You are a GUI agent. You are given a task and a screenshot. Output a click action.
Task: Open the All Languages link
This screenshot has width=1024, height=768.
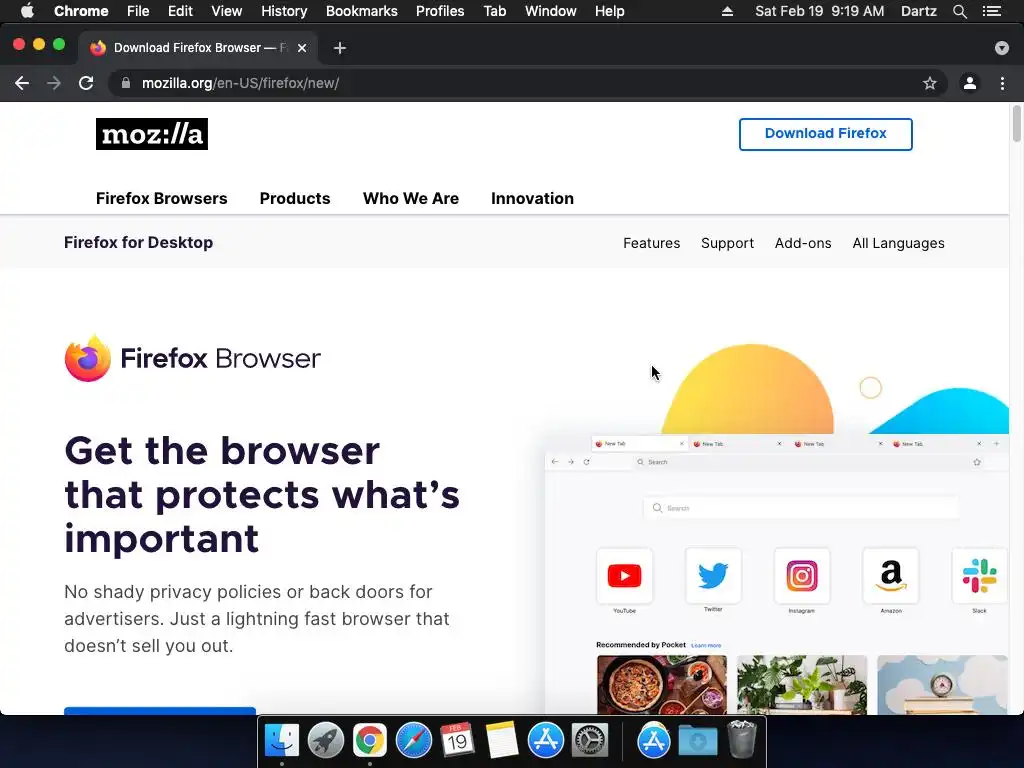point(898,243)
